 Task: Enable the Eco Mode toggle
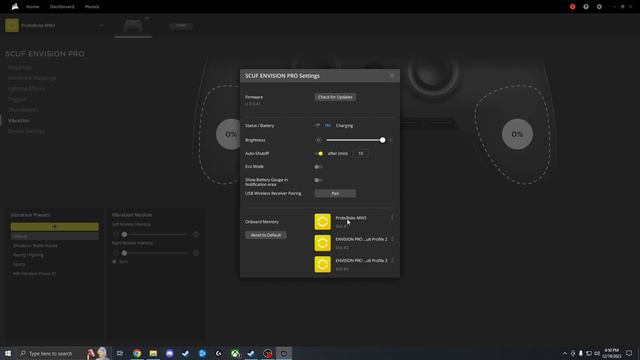(x=318, y=167)
